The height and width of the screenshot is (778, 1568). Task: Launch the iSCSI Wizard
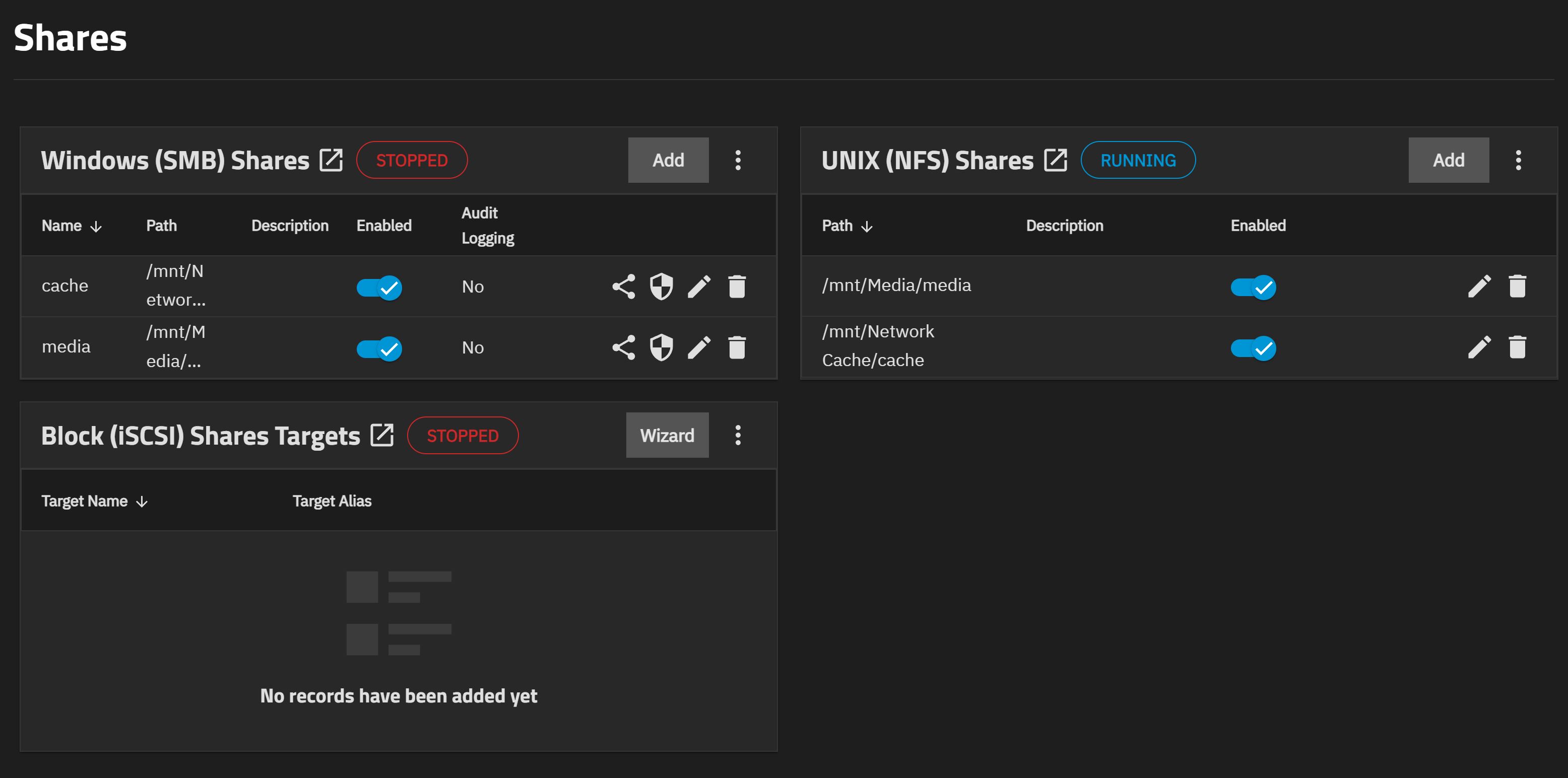click(667, 435)
